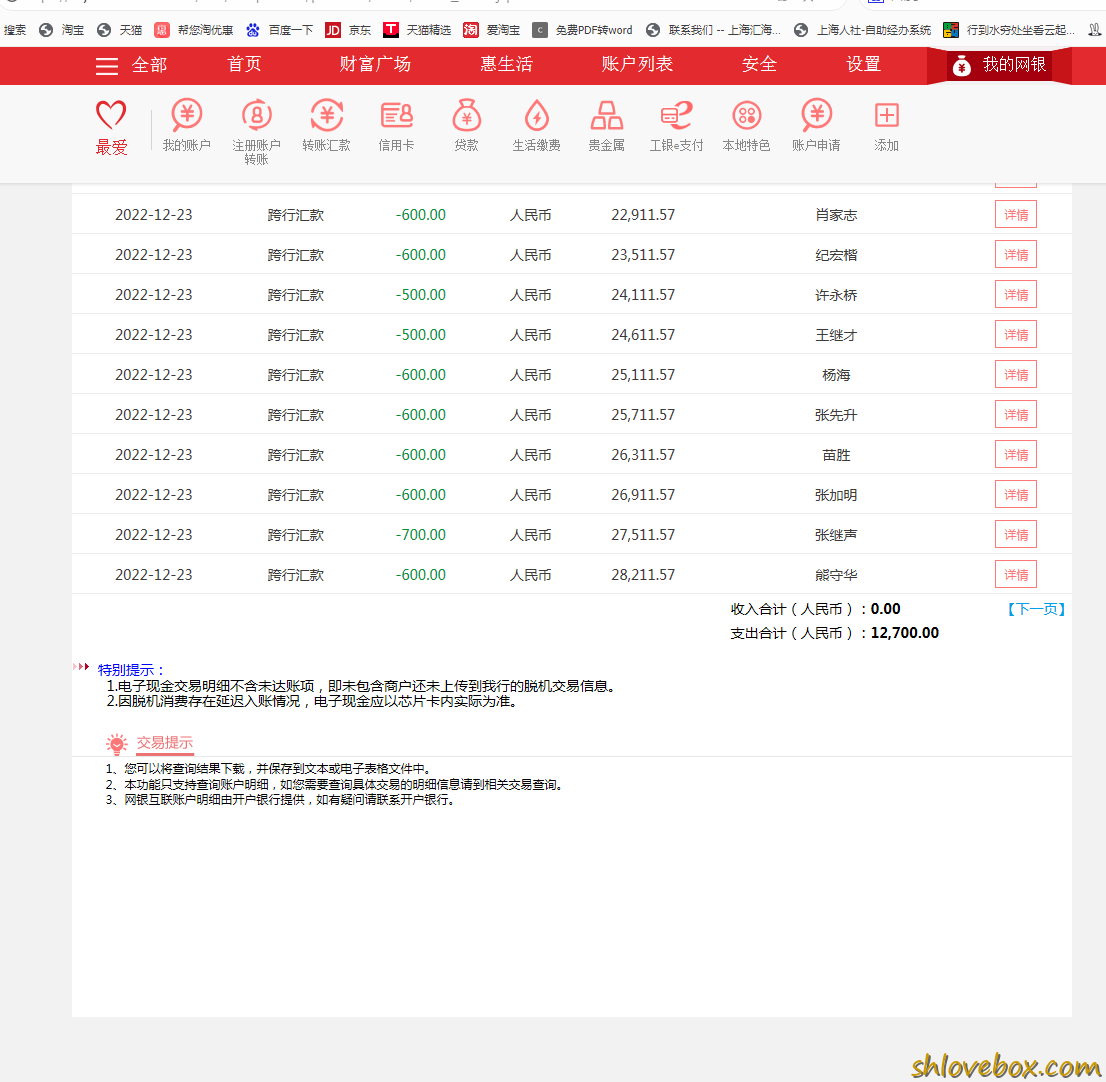Open 工银e支付 payment icon
Viewport: 1106px width, 1082px height.
[x=676, y=115]
